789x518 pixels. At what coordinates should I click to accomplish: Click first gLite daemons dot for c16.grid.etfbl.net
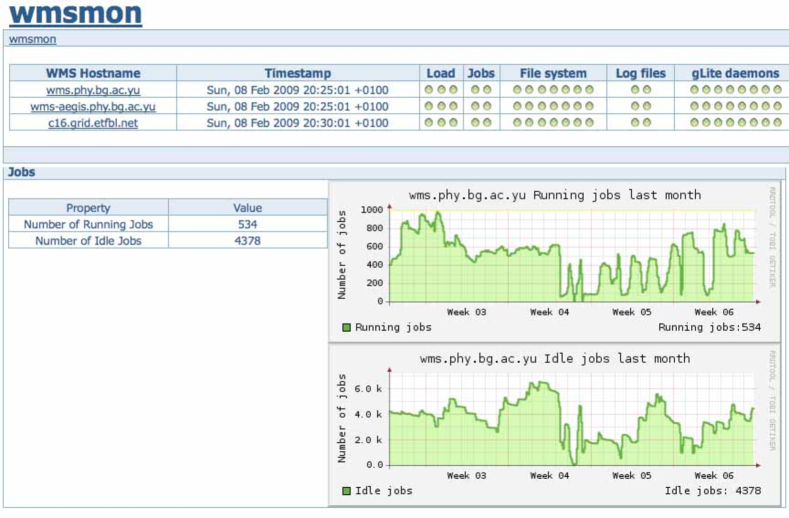point(695,123)
